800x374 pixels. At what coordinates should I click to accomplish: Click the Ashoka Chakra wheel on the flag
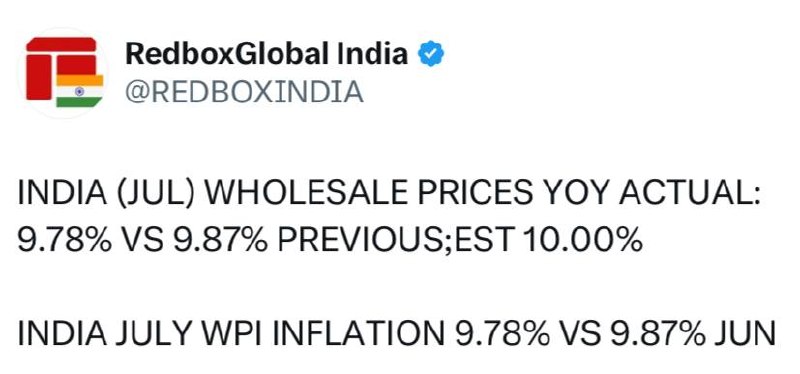coord(80,91)
